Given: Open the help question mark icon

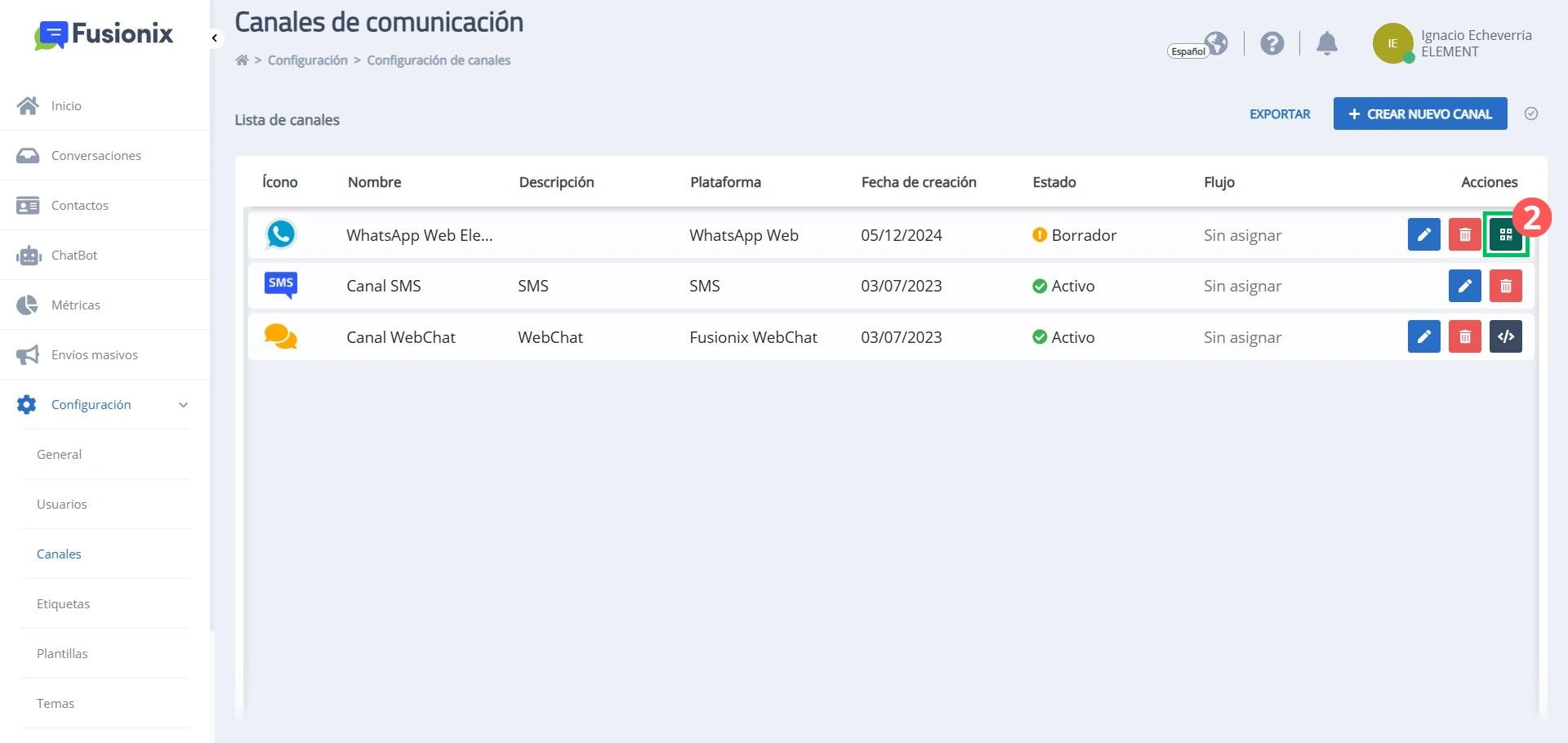Looking at the screenshot, I should coord(1272,43).
